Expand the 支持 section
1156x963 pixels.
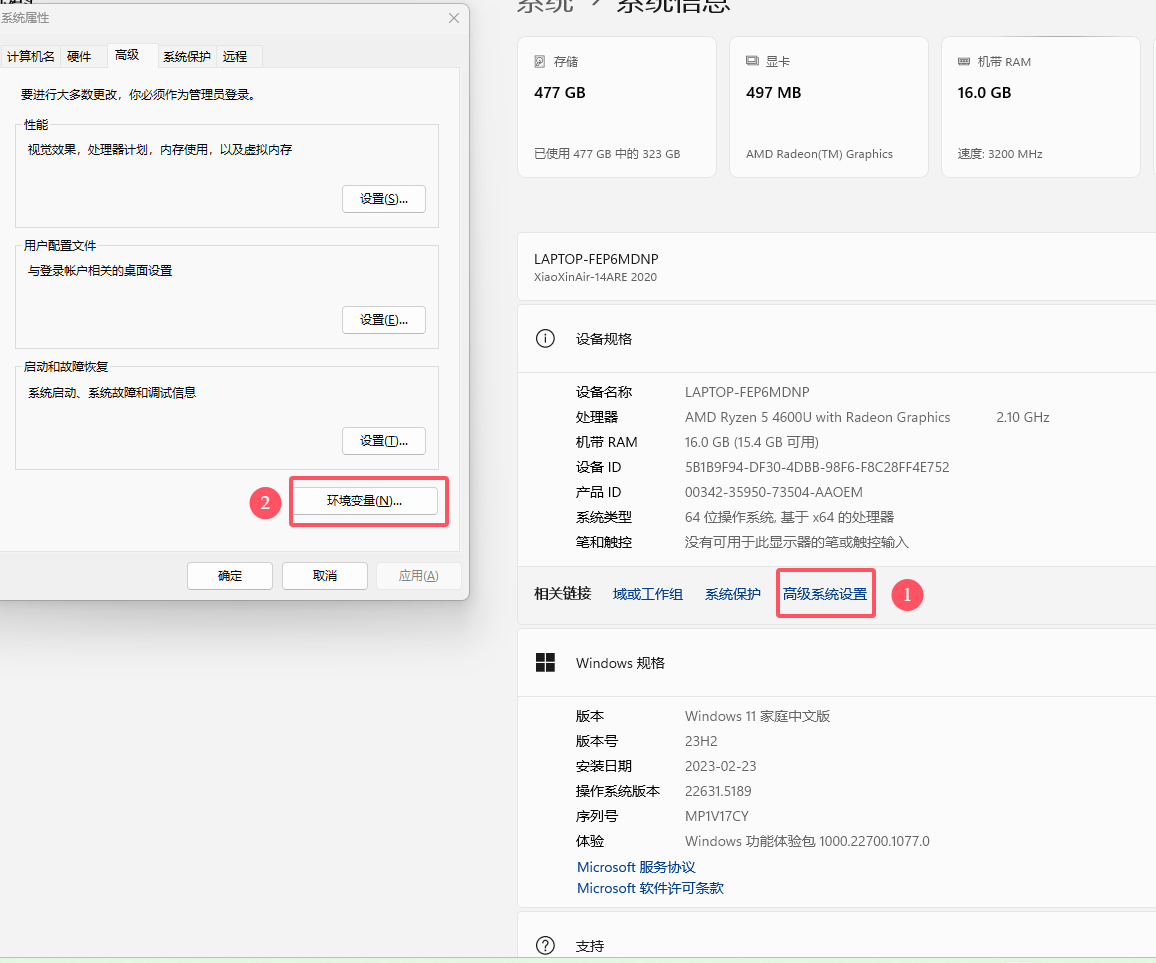(837, 936)
